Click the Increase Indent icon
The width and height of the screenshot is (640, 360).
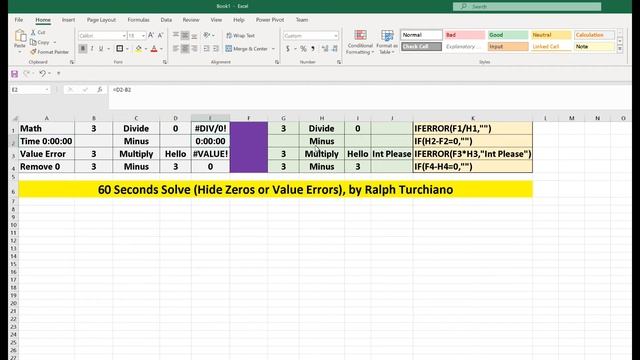[x=216, y=49]
